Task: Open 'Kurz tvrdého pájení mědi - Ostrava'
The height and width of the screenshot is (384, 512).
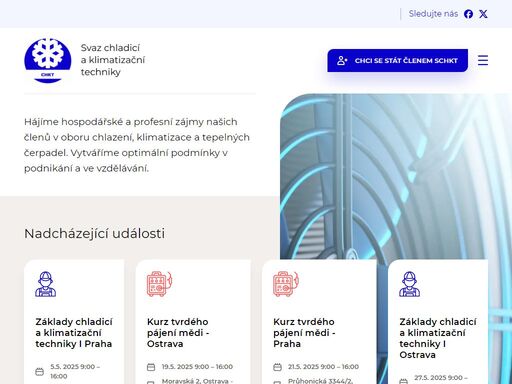Action: 178,333
